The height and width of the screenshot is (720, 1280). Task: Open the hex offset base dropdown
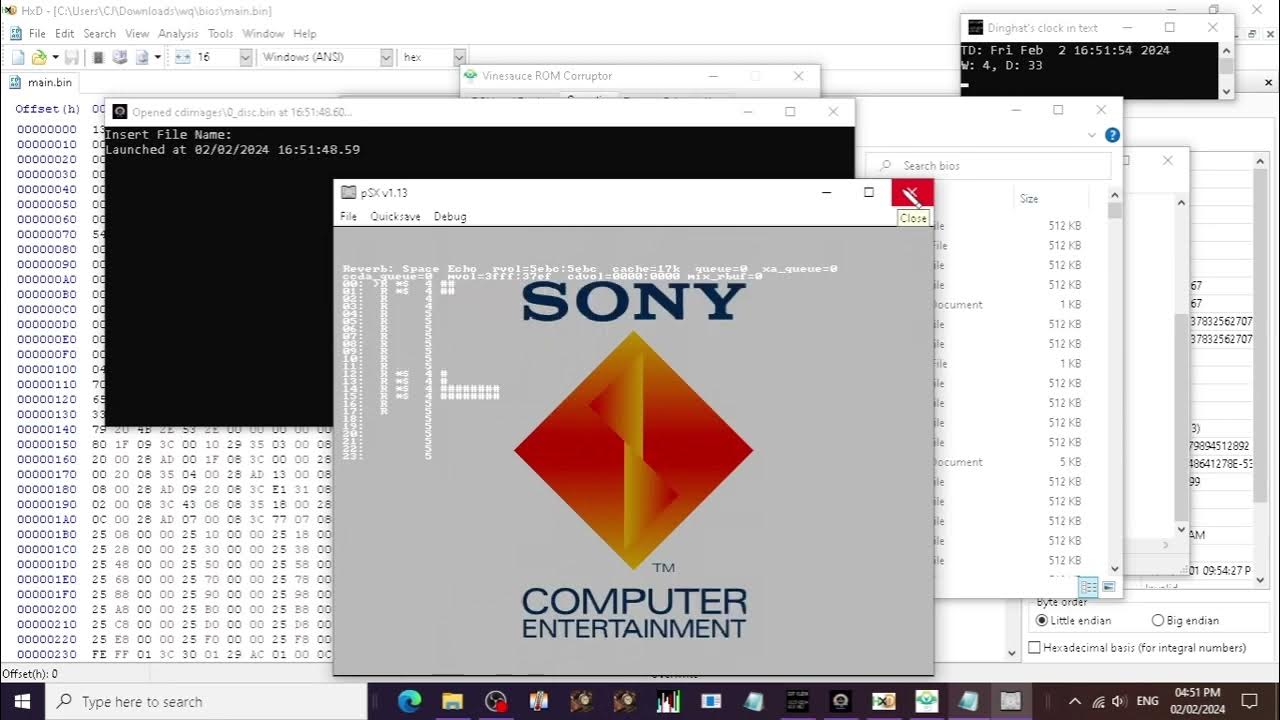459,57
